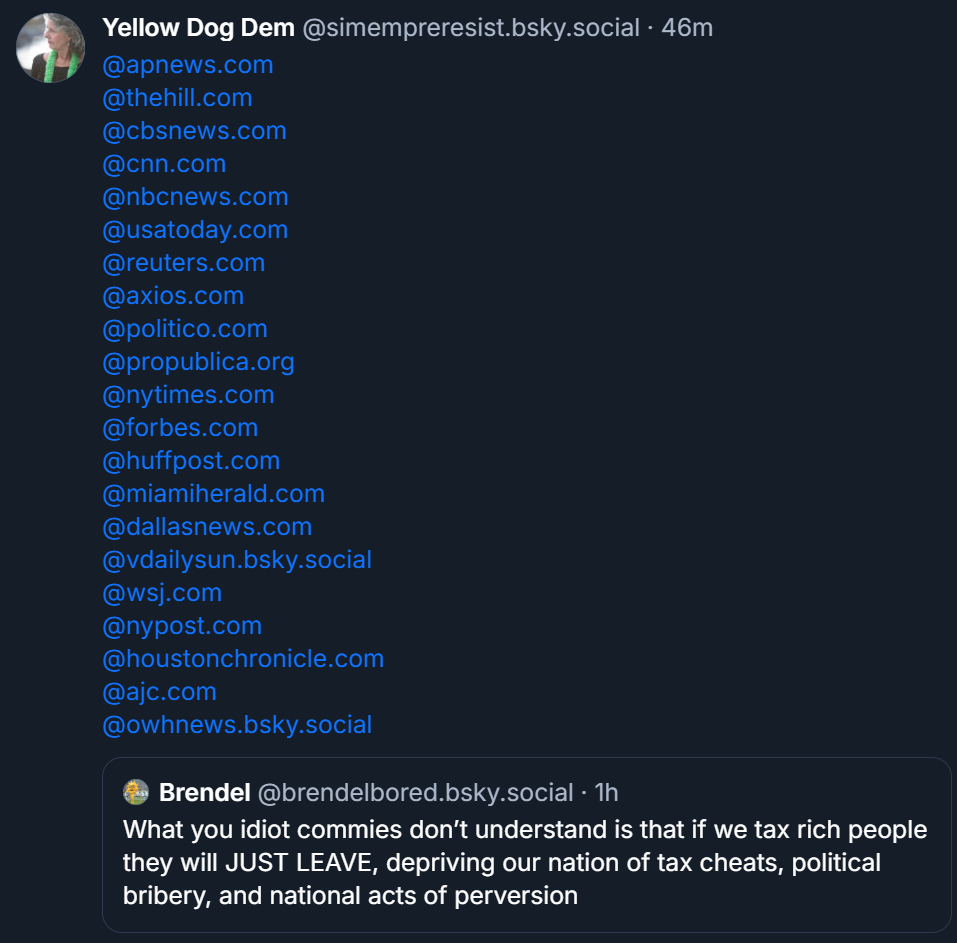
Task: Open the Yellow Dog Dem display name
Action: (x=198, y=28)
